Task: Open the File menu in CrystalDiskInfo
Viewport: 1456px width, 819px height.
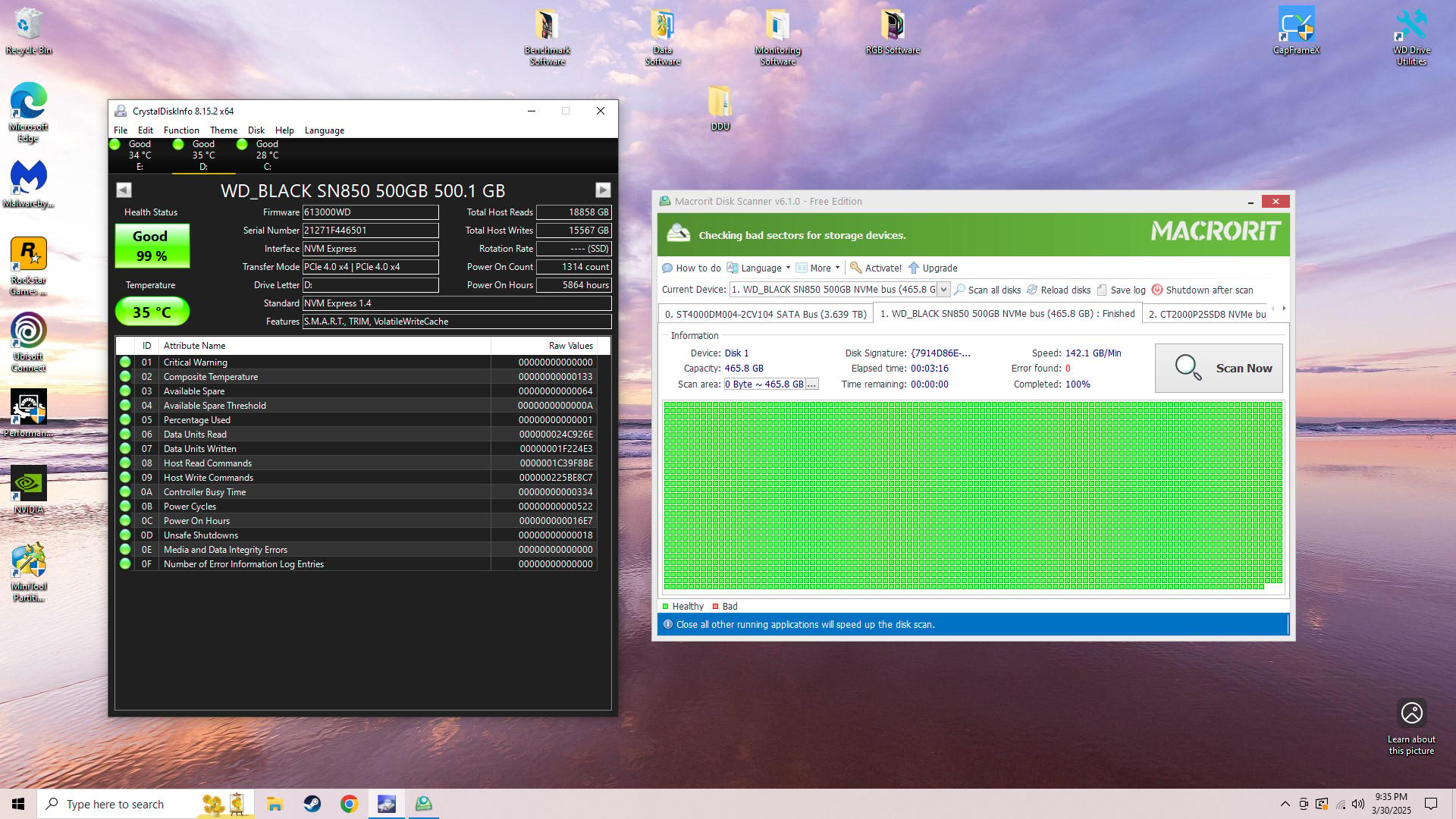Action: 121,130
